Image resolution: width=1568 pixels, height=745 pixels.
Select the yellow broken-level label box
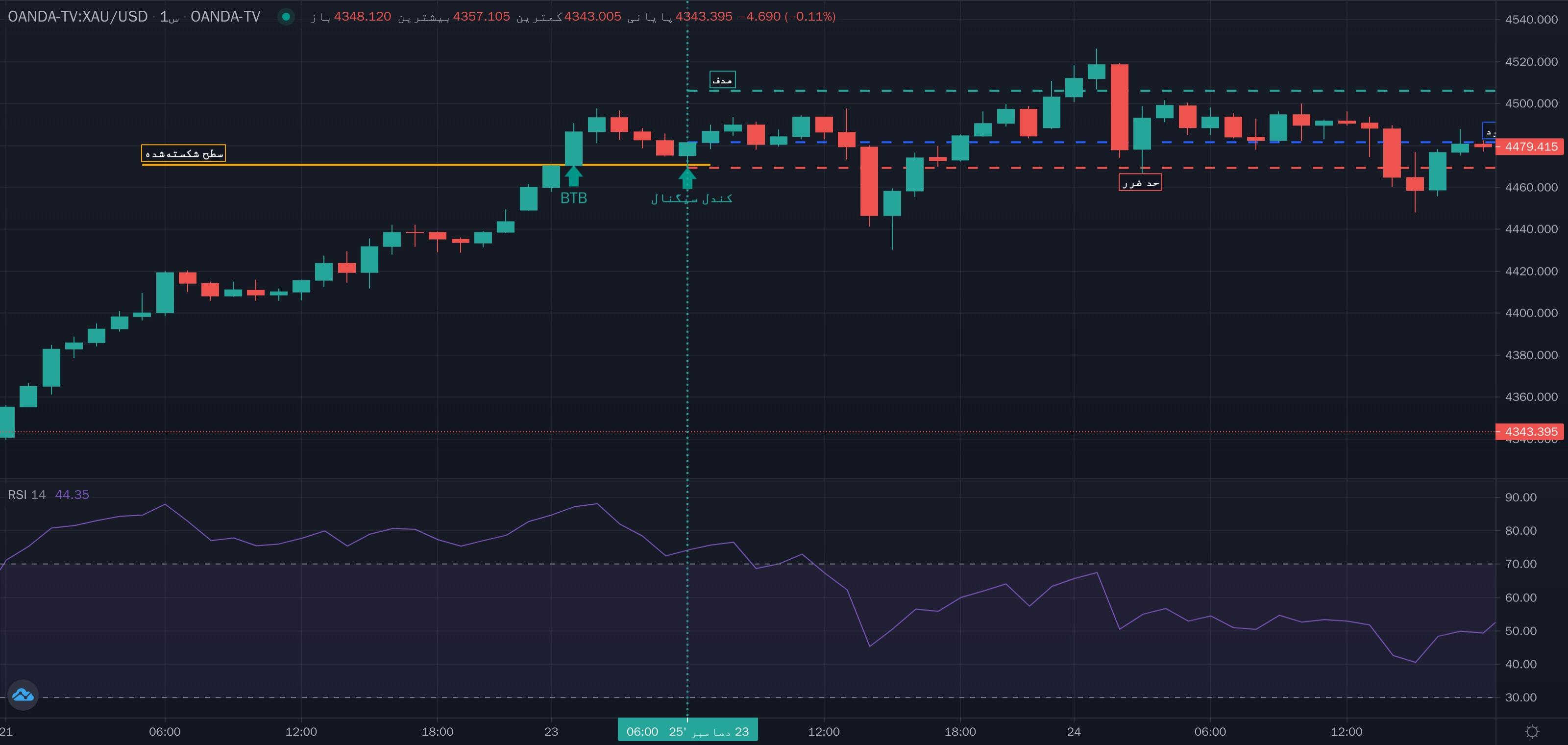tap(183, 153)
